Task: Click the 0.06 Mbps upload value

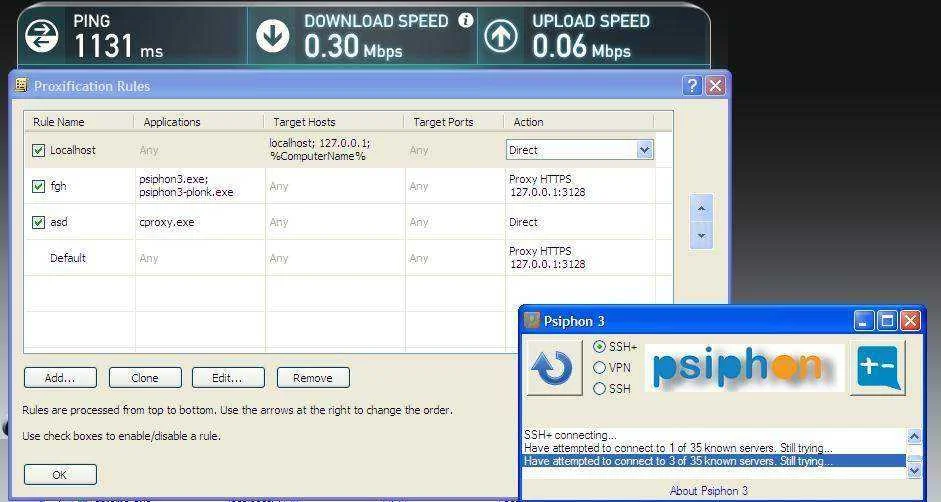Action: (x=581, y=46)
